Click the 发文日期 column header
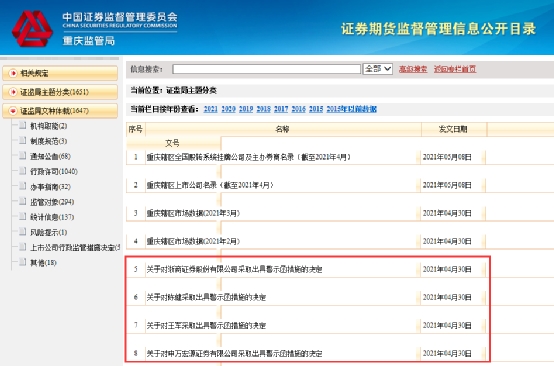 point(454,129)
